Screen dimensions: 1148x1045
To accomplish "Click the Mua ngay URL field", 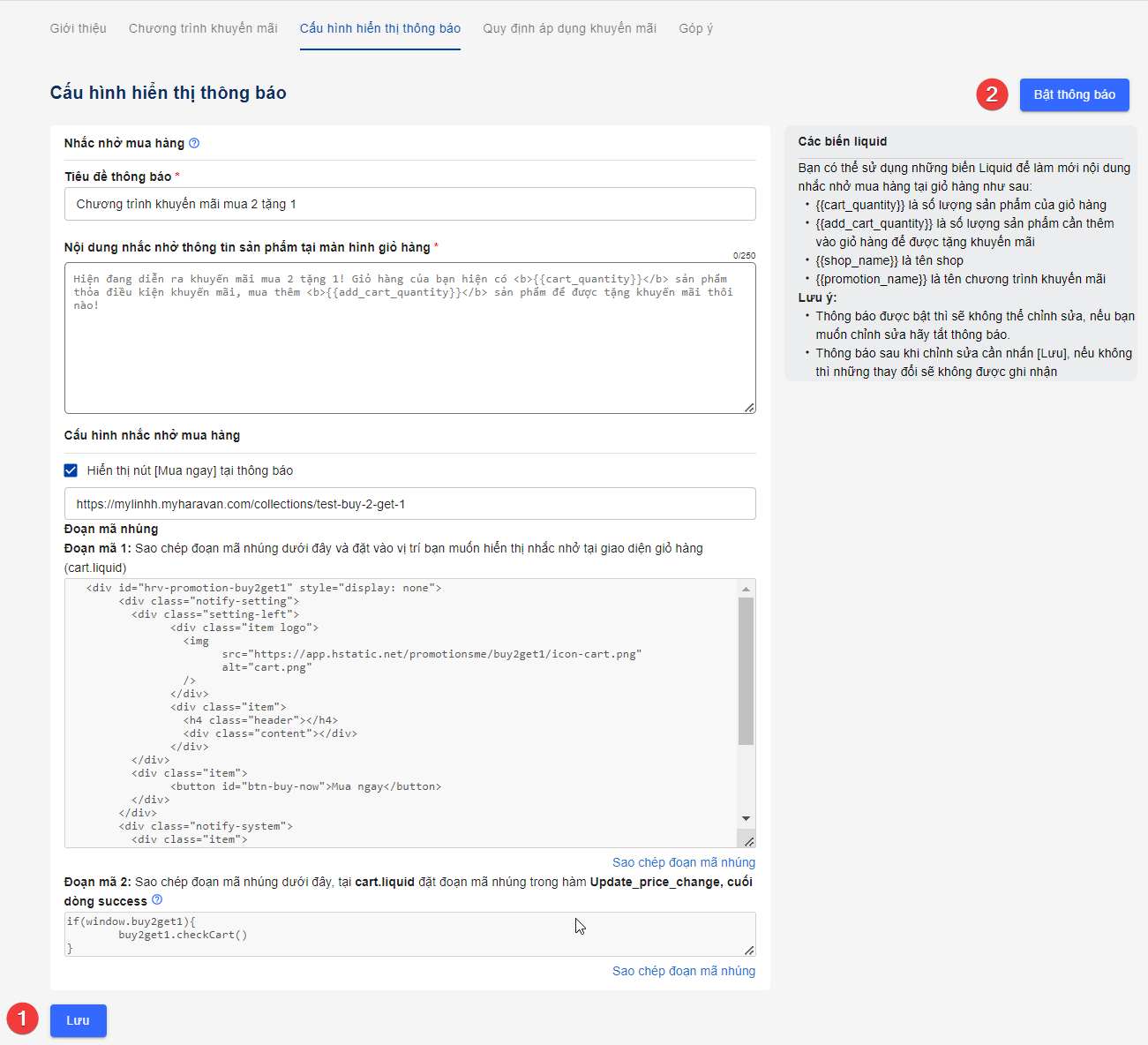I will click(410, 504).
